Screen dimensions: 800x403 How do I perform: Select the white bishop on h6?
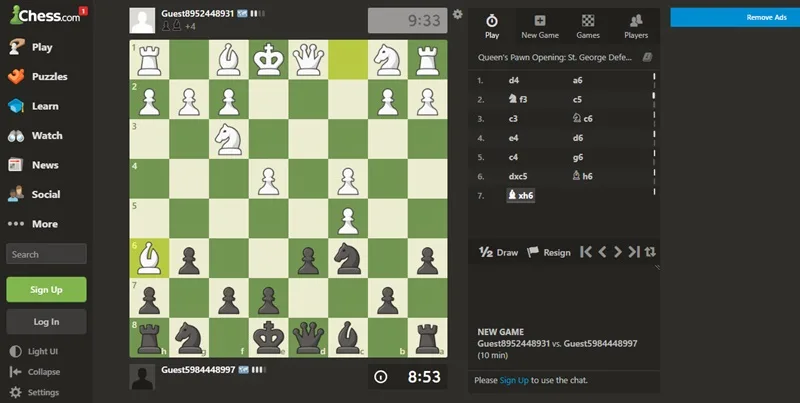coord(149,258)
